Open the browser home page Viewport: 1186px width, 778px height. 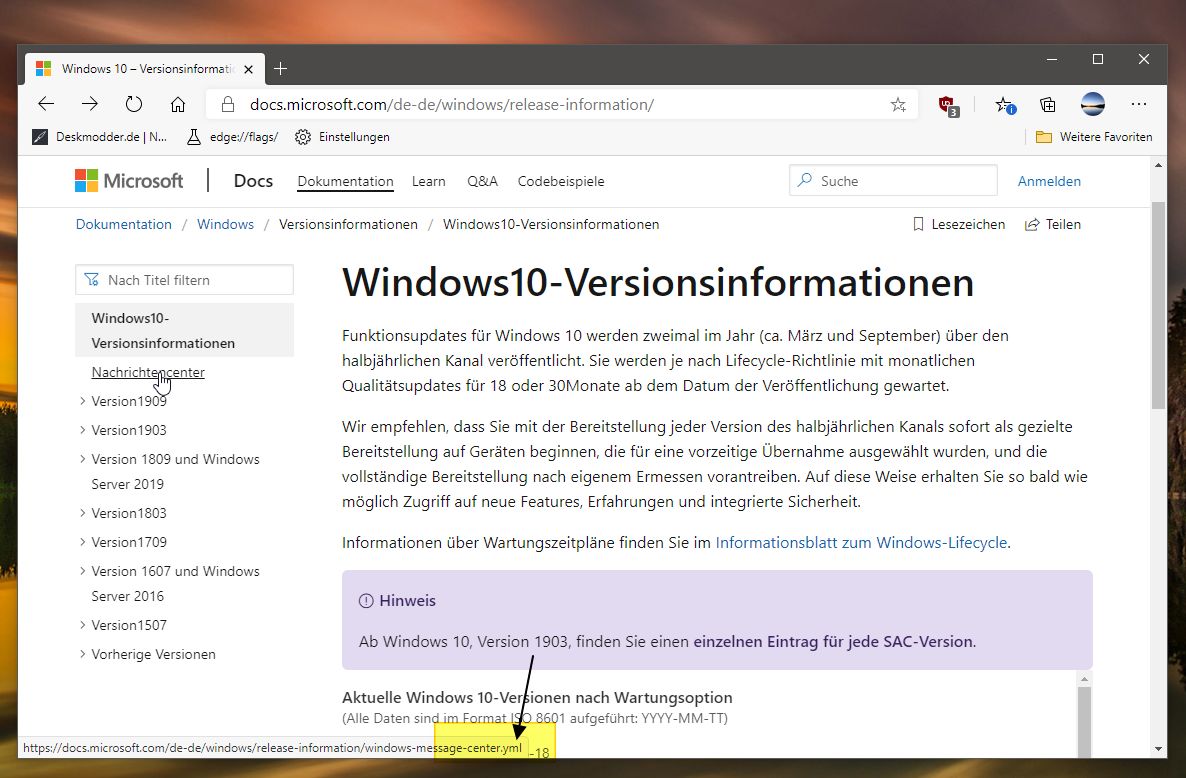coord(178,104)
